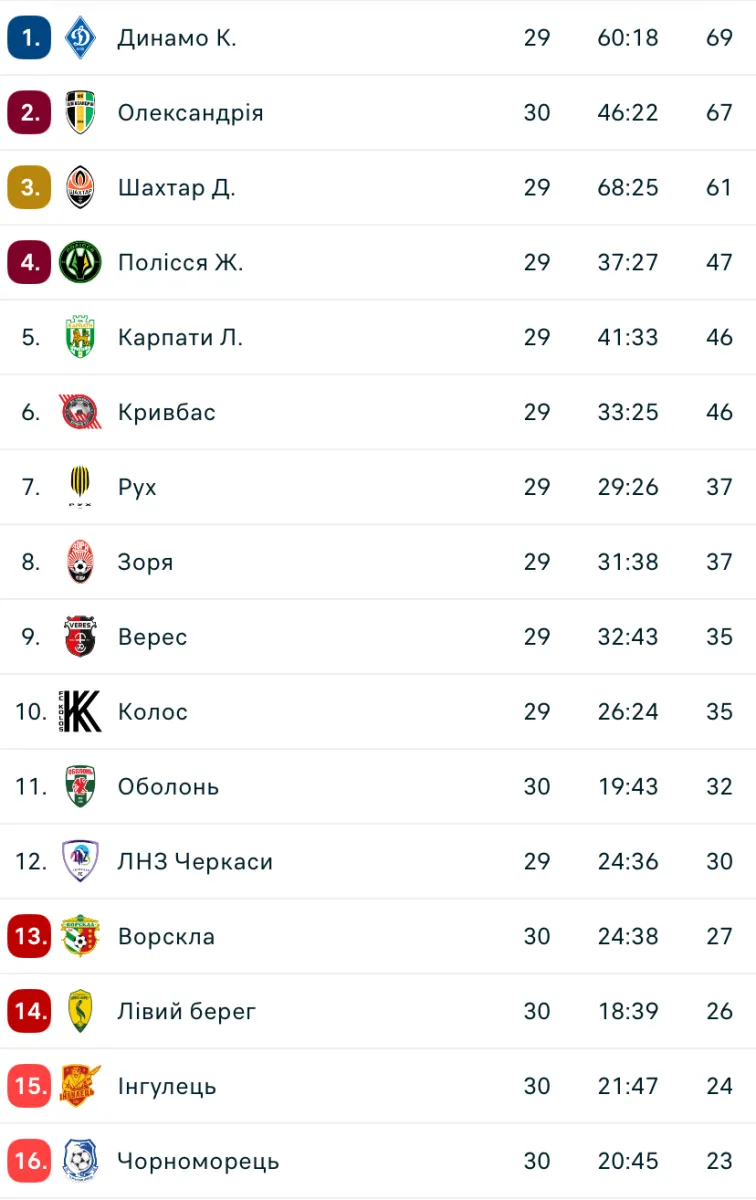Select the Лівий берег team row

pos(378,1011)
